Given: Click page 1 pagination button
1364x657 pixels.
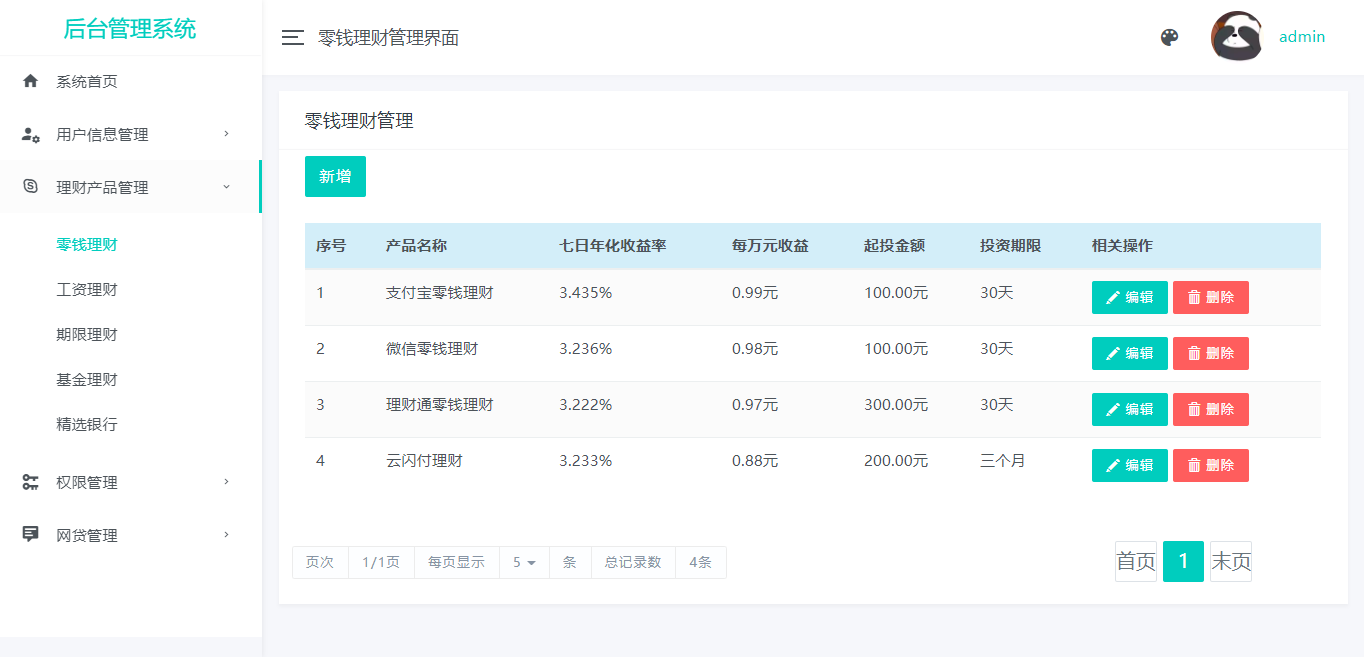Looking at the screenshot, I should (x=1183, y=562).
